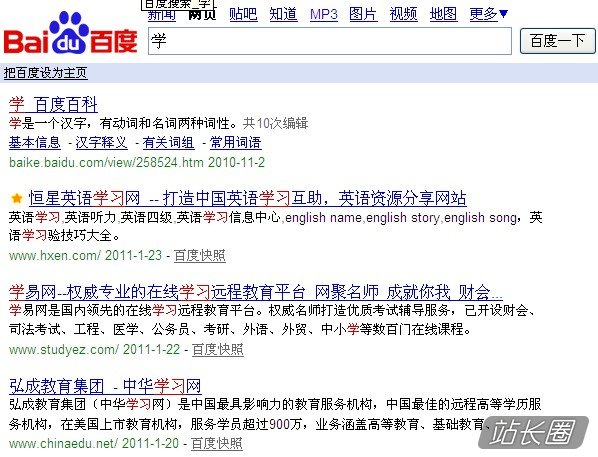Click the 把百度设为主页 link

(45, 73)
